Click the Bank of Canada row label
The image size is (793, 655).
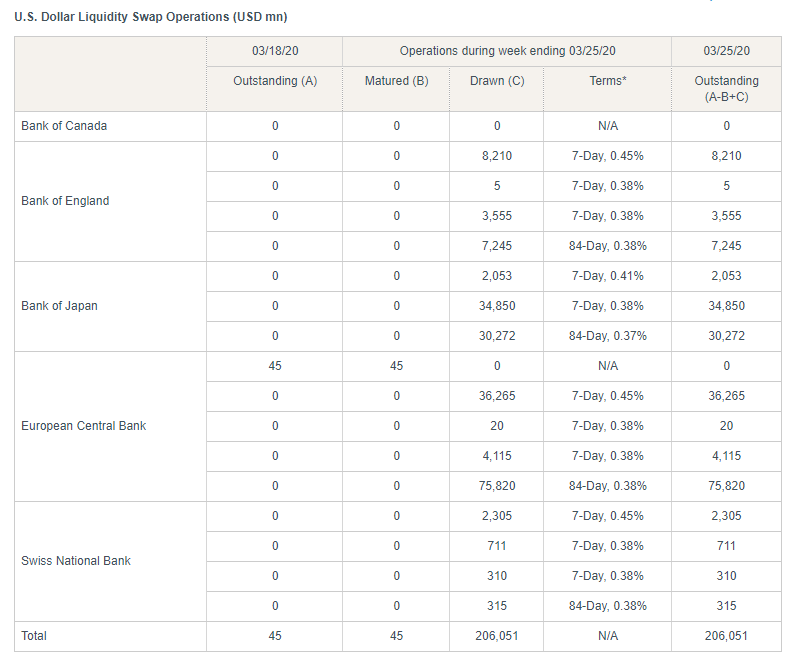(x=64, y=126)
